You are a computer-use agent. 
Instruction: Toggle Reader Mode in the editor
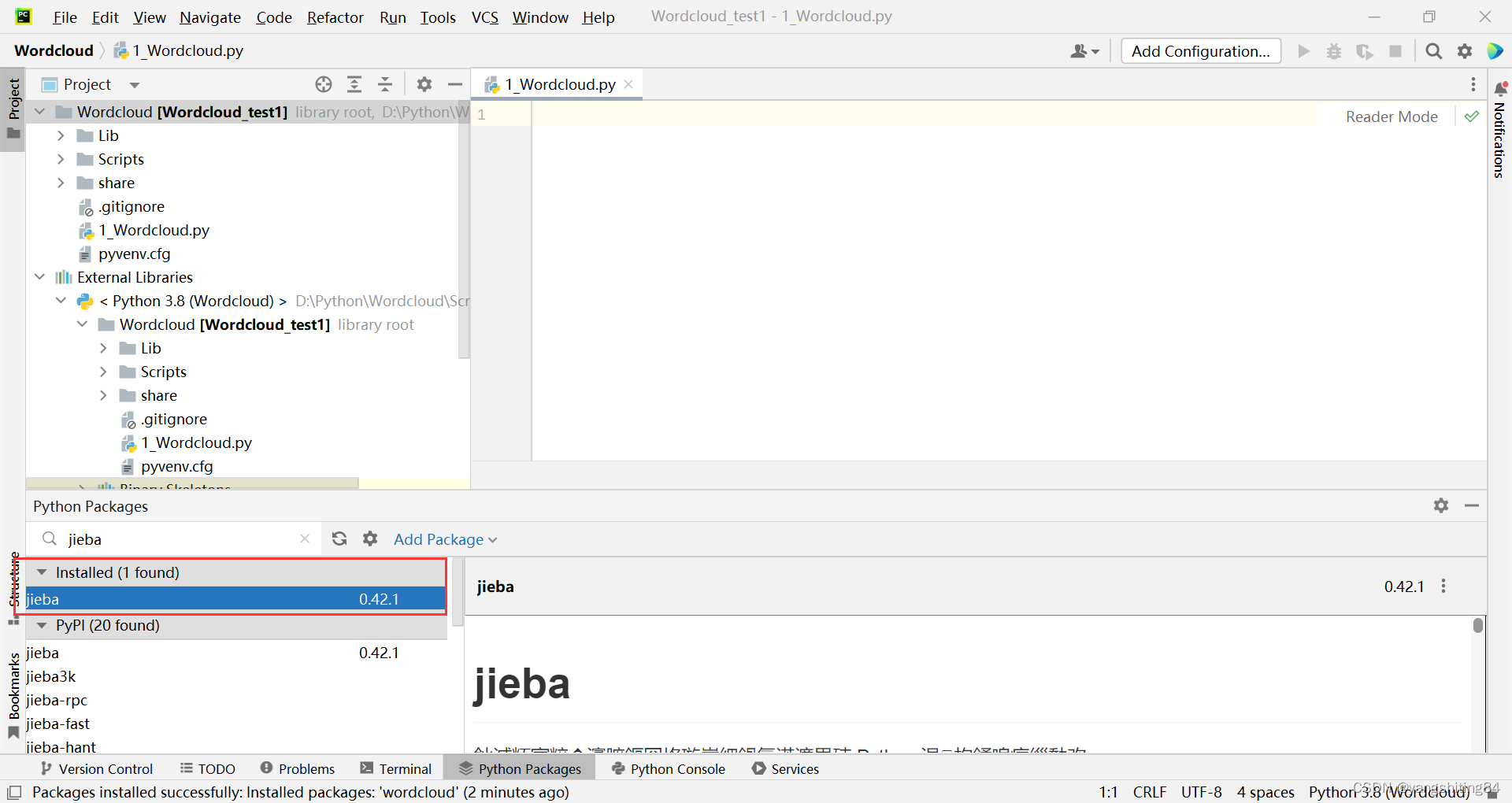[x=1392, y=117]
